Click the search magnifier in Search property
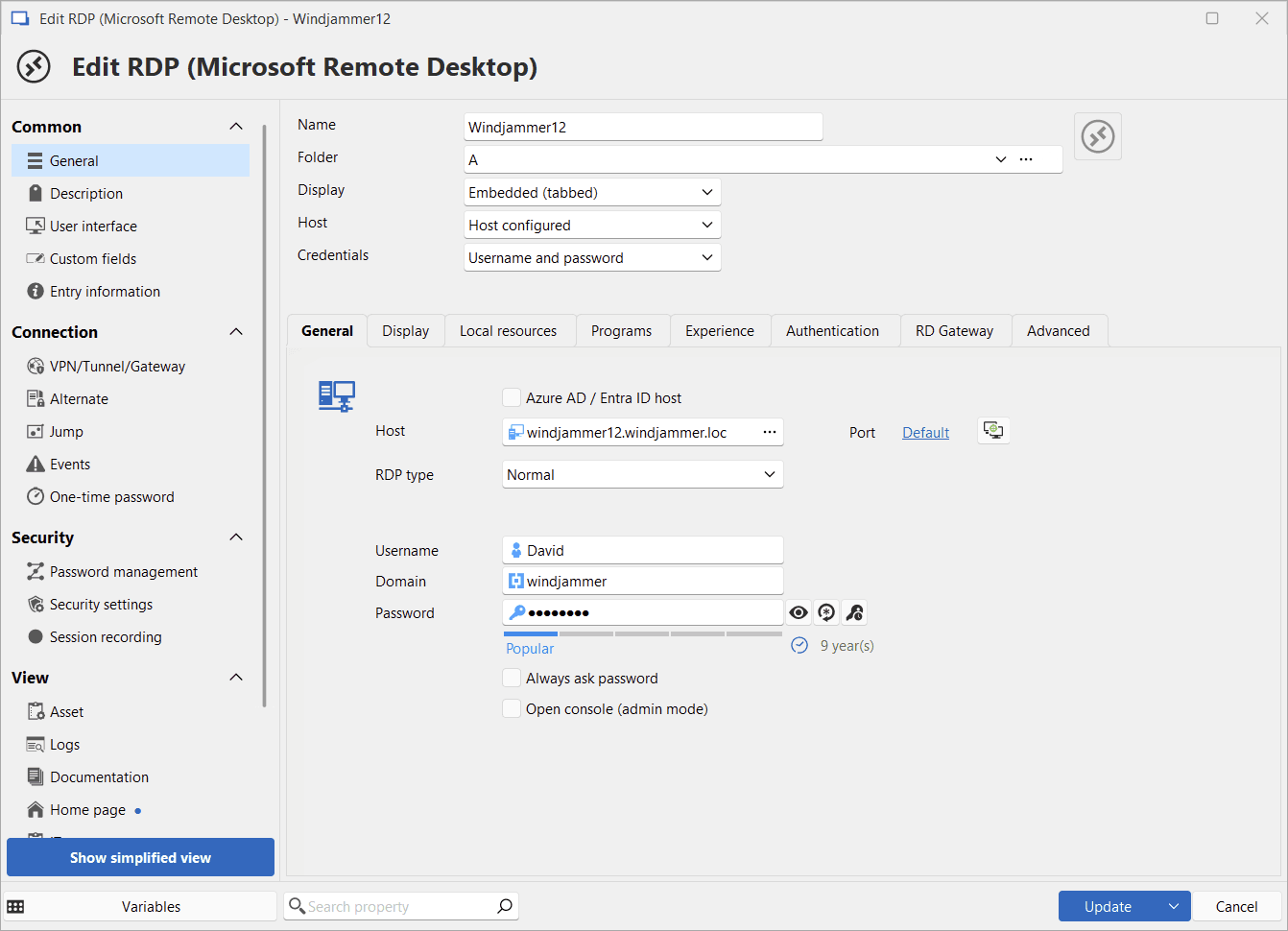Viewport: 1288px width, 931px height. click(x=505, y=906)
